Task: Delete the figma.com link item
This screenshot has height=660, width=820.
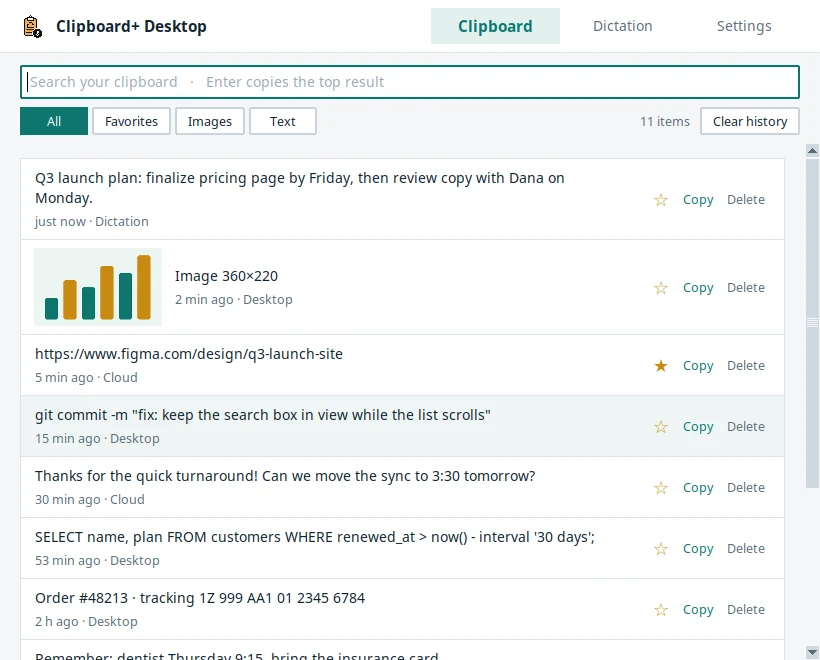Action: click(x=746, y=366)
